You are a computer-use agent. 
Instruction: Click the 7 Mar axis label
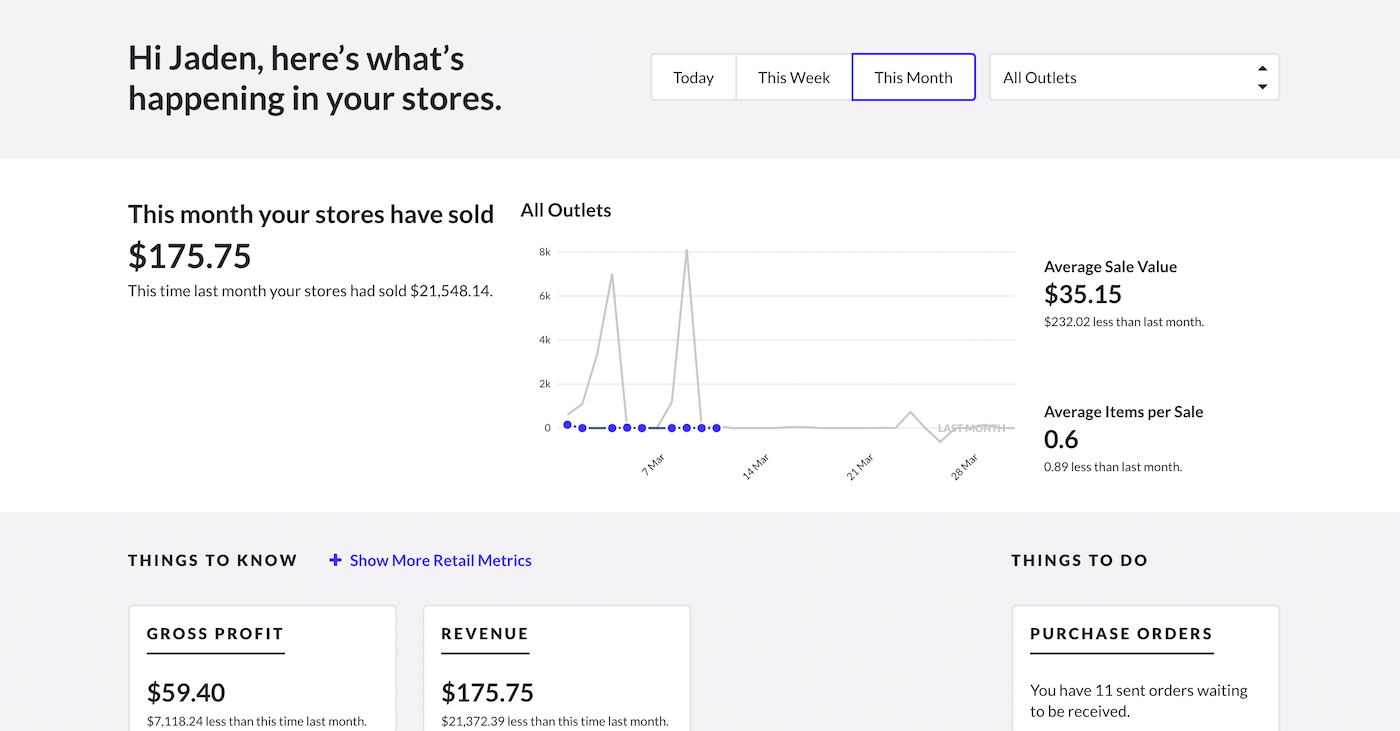(654, 464)
